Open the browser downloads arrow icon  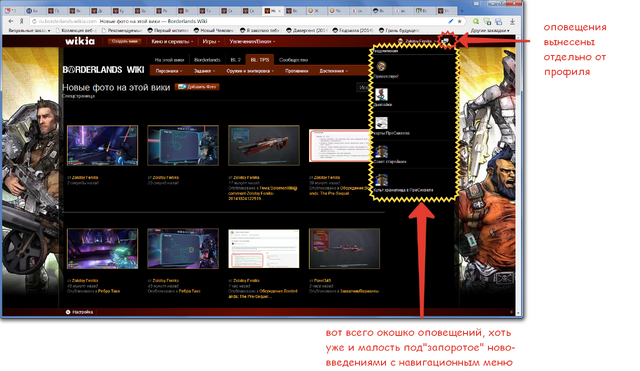[x=512, y=21]
